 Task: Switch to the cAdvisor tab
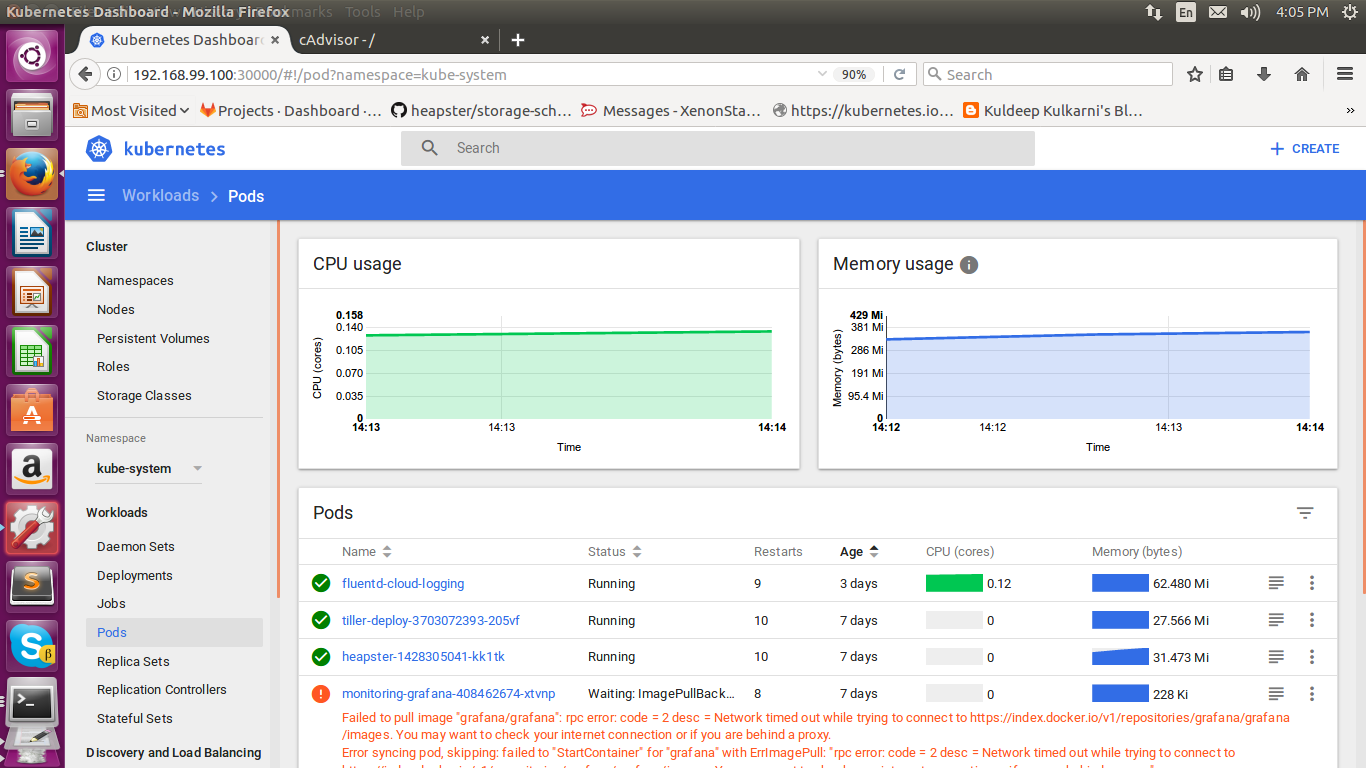point(393,40)
